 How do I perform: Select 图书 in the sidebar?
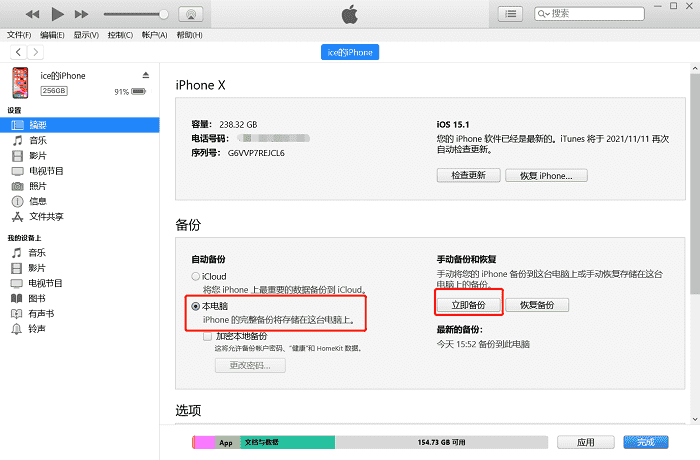pyautogui.click(x=79, y=298)
